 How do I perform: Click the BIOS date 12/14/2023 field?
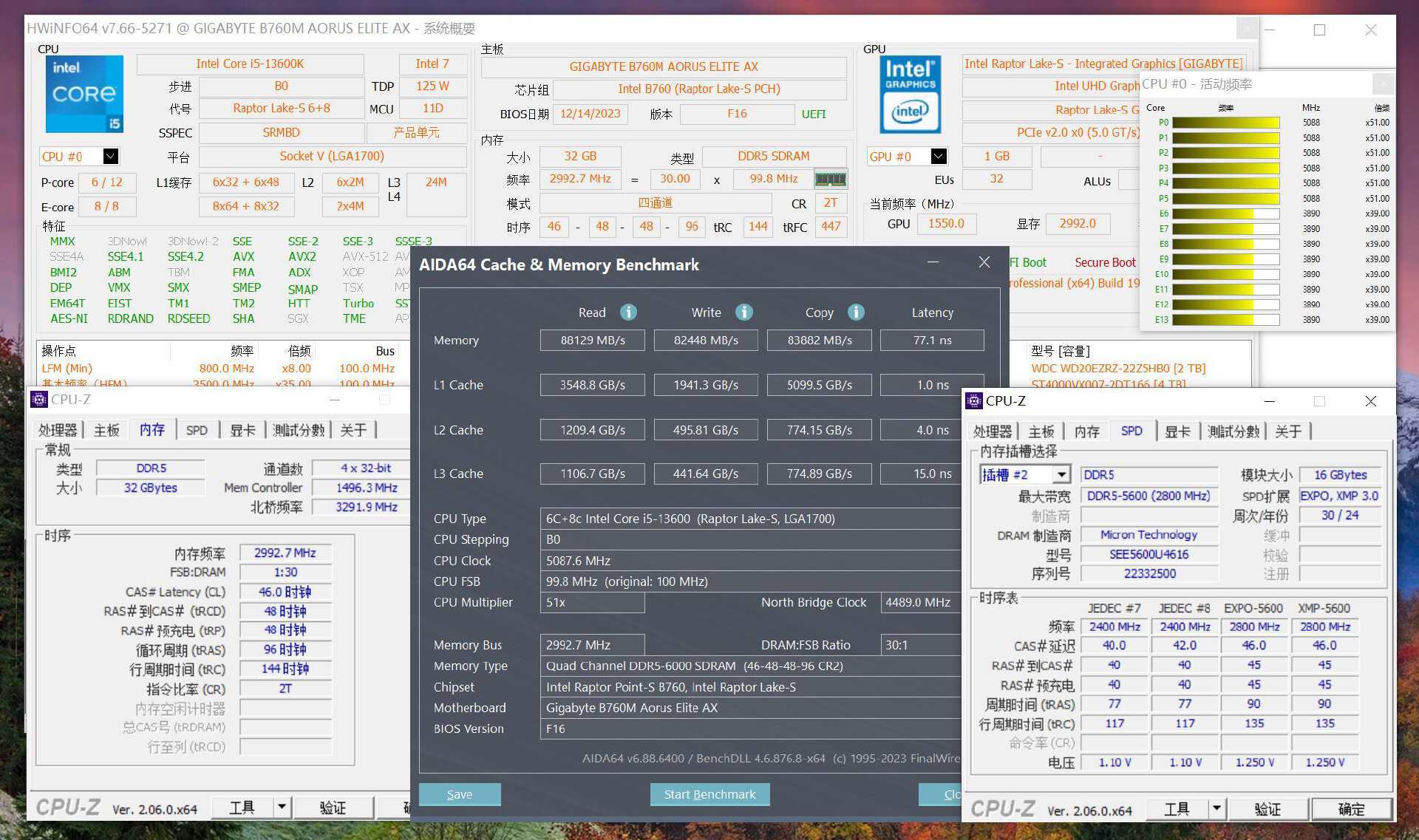pos(591,114)
